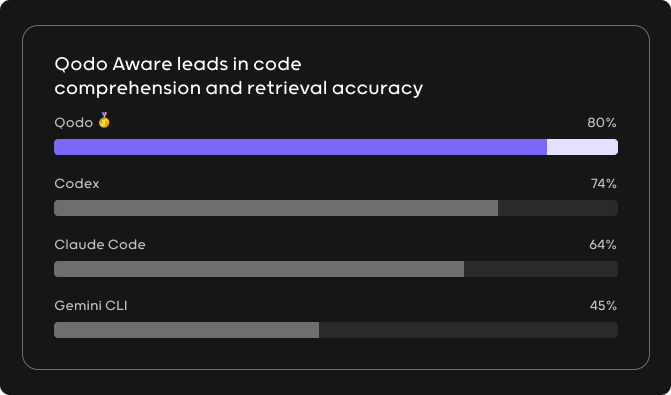Click the Codex label
This screenshot has height=395, width=671.
(x=77, y=184)
